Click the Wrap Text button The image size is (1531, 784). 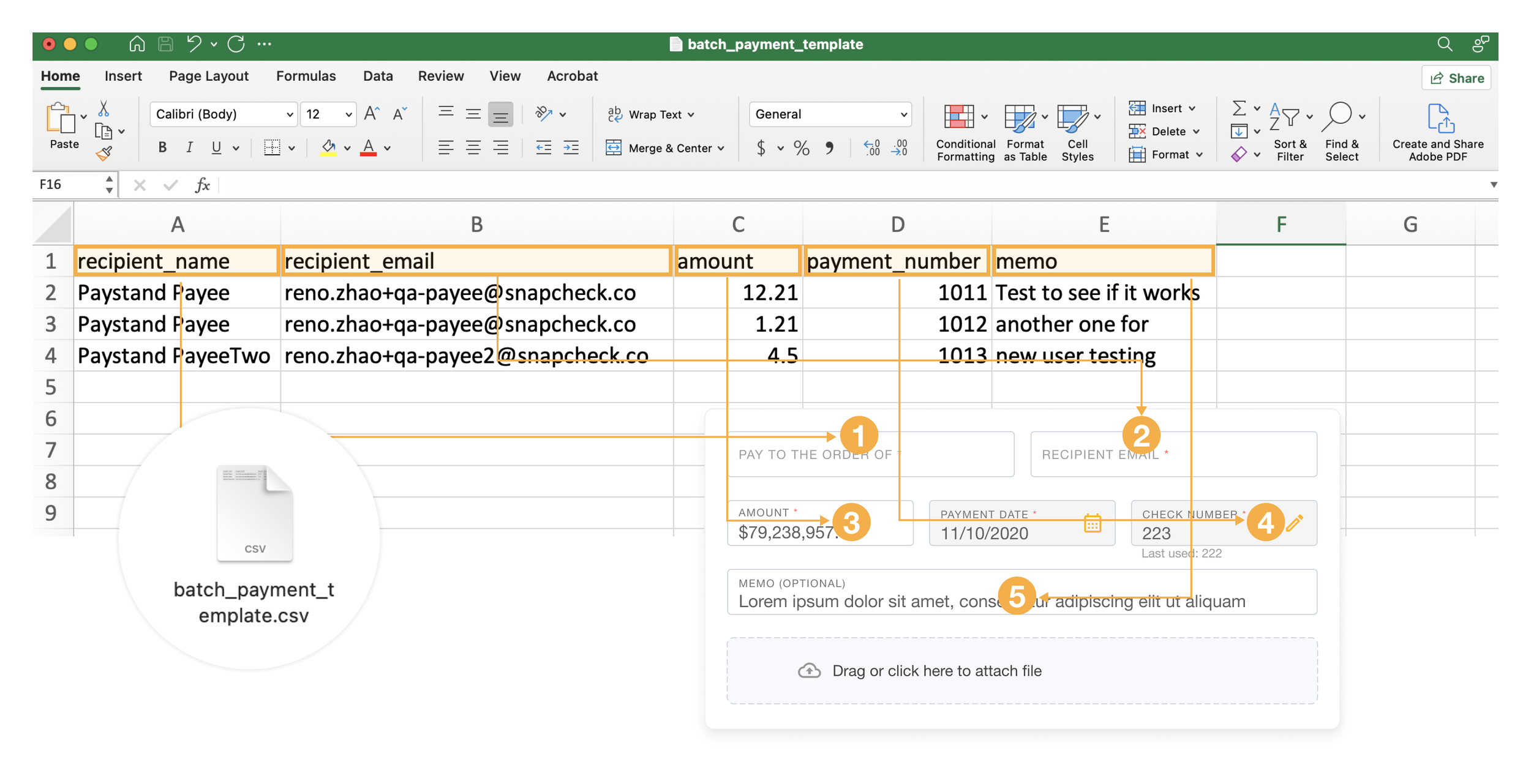651,114
